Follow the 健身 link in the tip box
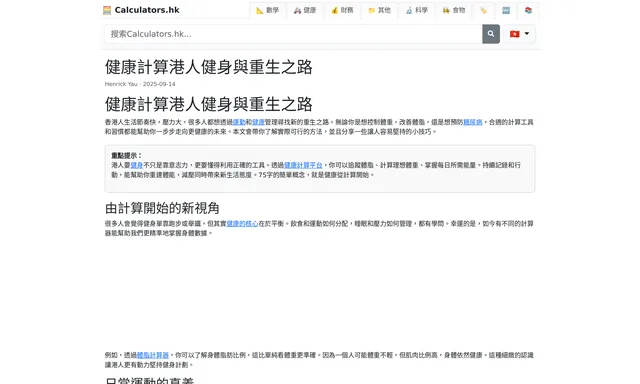Screen dimensions: 640x384 click(x=137, y=165)
